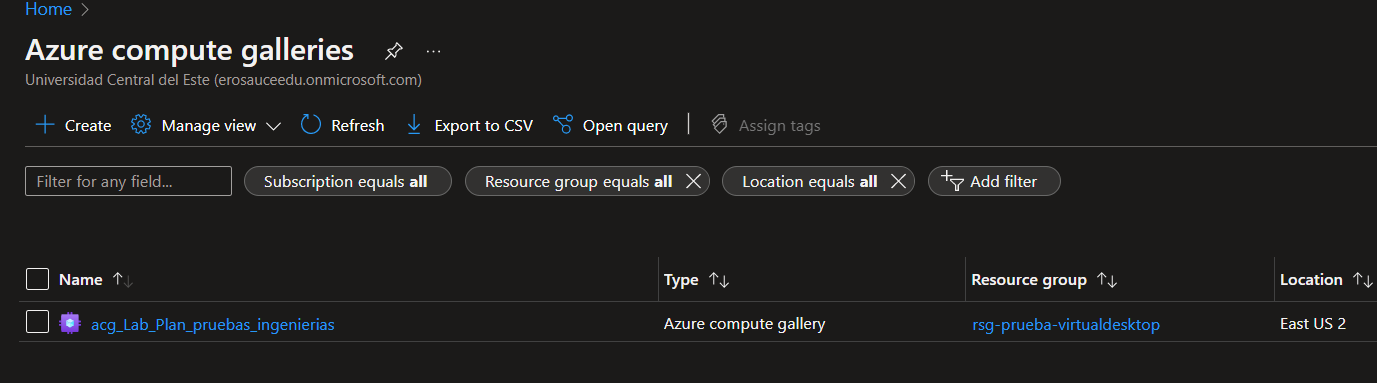The image size is (1377, 383).
Task: Click the East US 2 location cell
Action: click(x=1314, y=323)
